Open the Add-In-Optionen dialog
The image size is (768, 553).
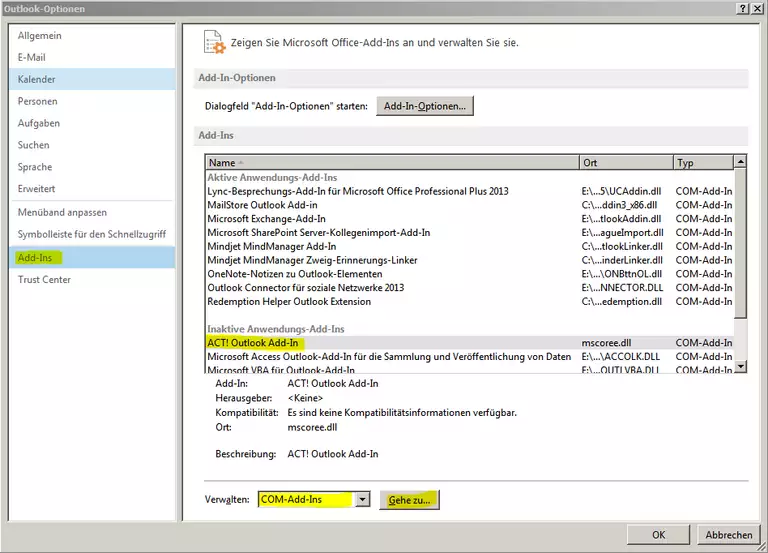424,106
